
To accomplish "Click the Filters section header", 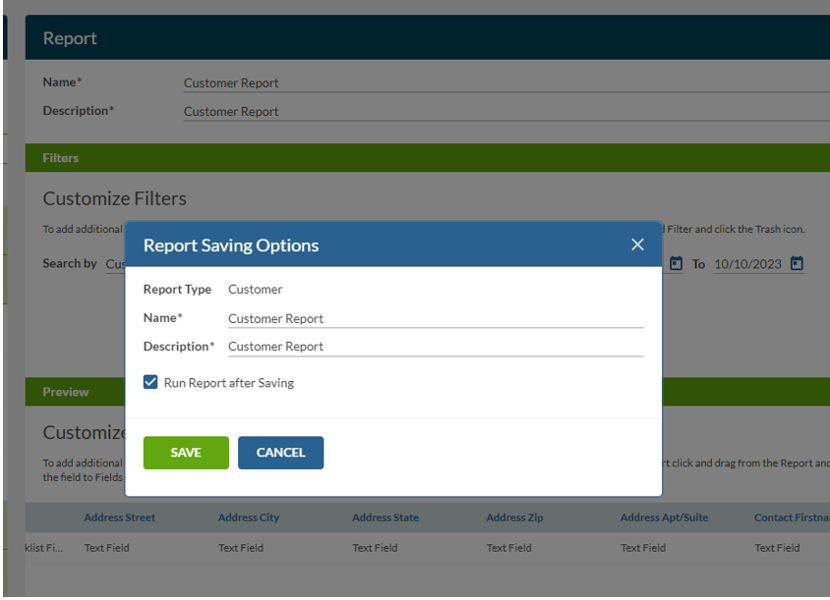I will tap(60, 157).
